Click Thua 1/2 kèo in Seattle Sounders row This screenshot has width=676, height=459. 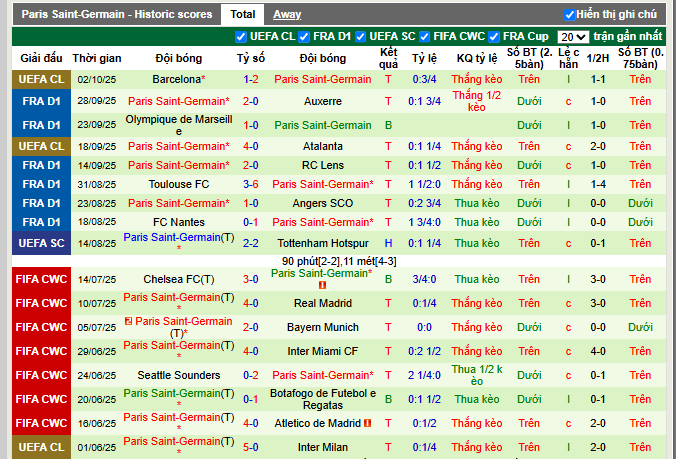(x=477, y=375)
